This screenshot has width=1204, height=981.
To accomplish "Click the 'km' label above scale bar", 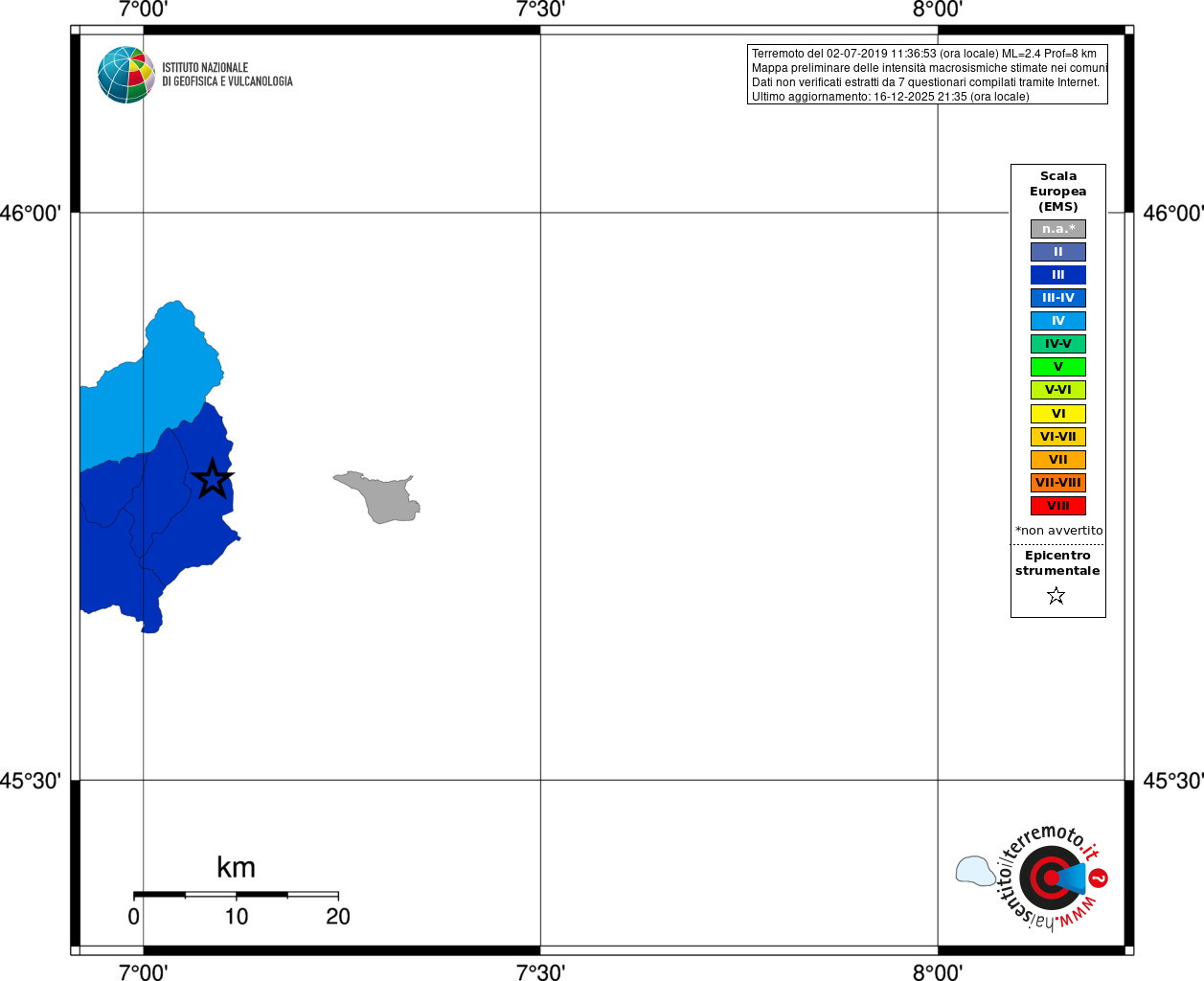I will click(x=236, y=867).
